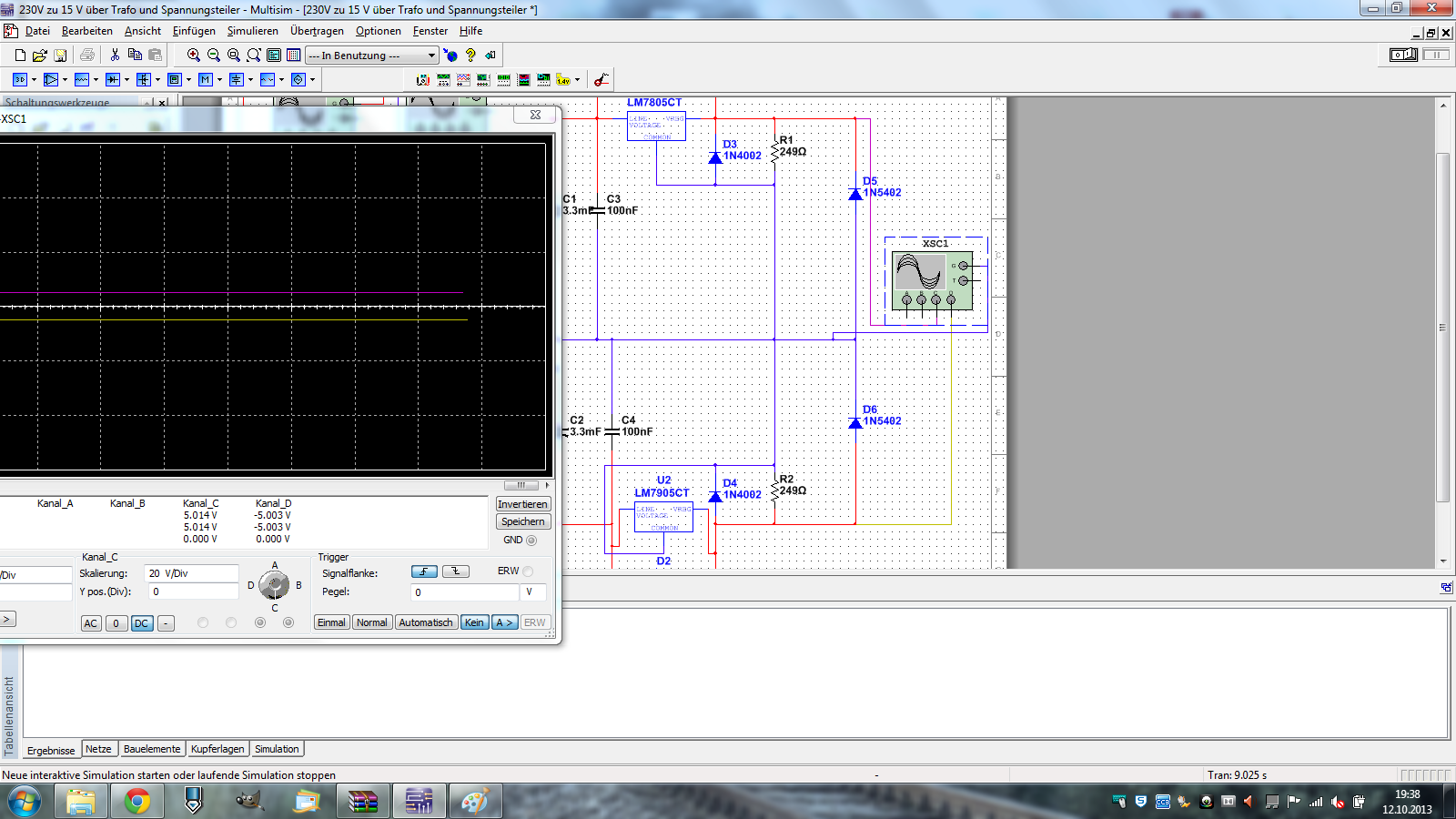Switch to Paint in the taskbar
The height and width of the screenshot is (819, 1456).
(475, 801)
